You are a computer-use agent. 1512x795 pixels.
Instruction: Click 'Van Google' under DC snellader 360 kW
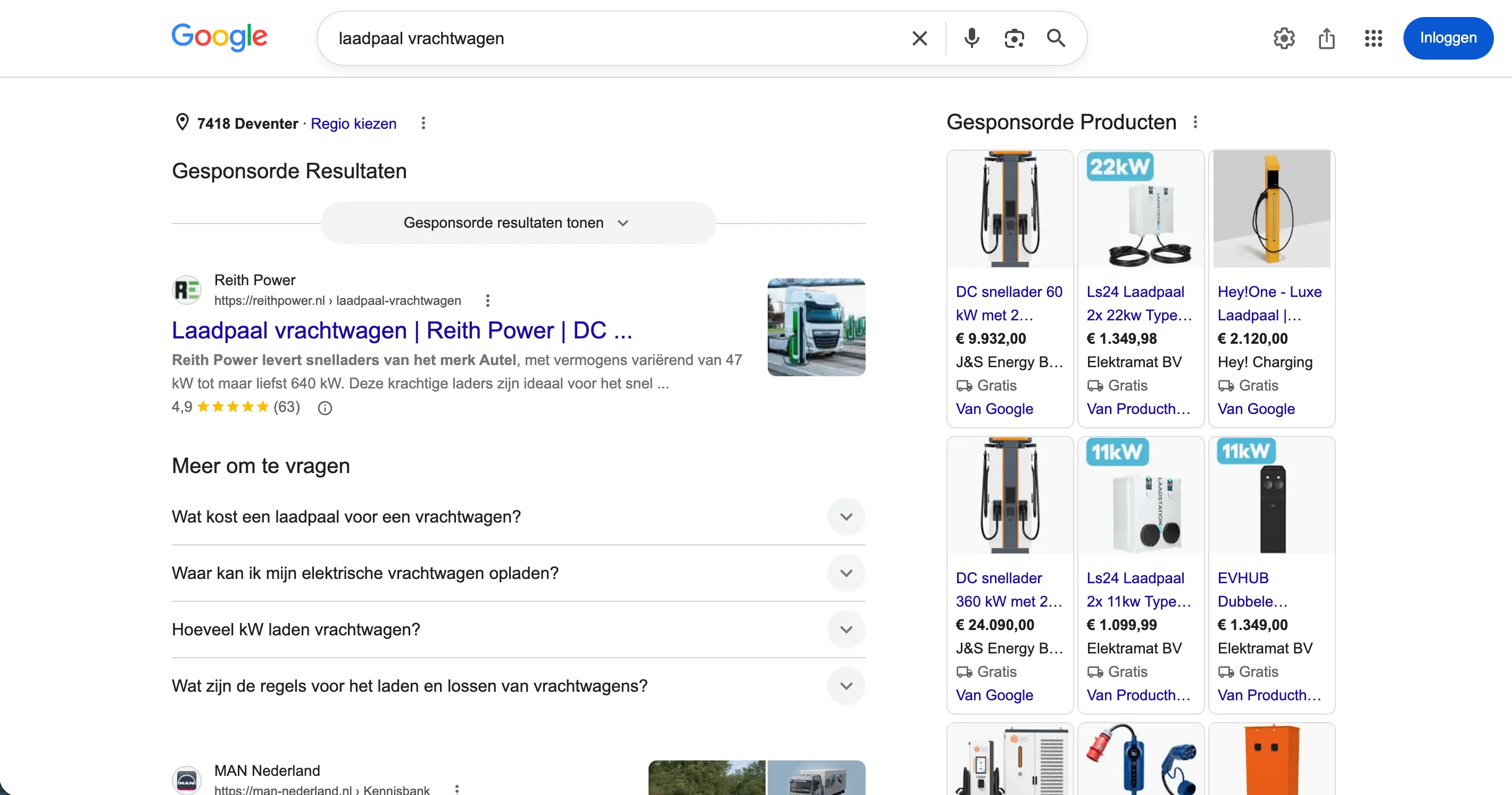click(x=994, y=695)
